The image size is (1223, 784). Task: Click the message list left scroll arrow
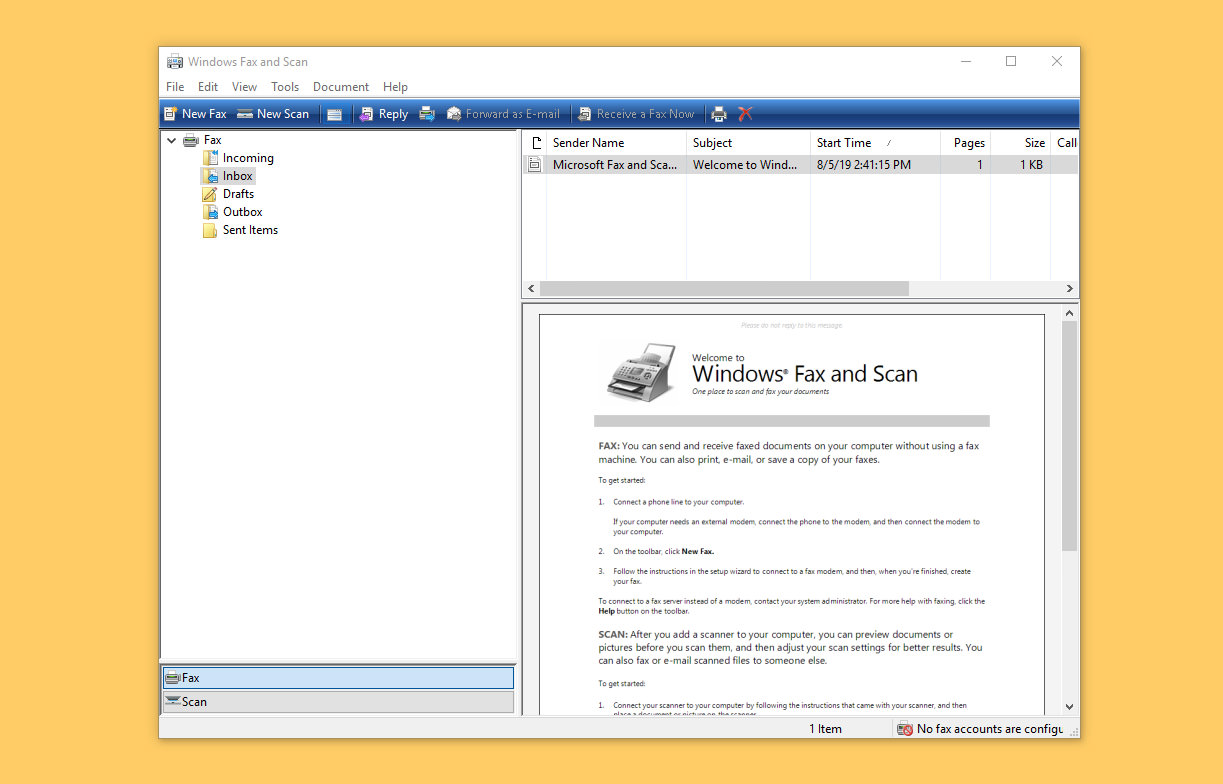pyautogui.click(x=531, y=289)
